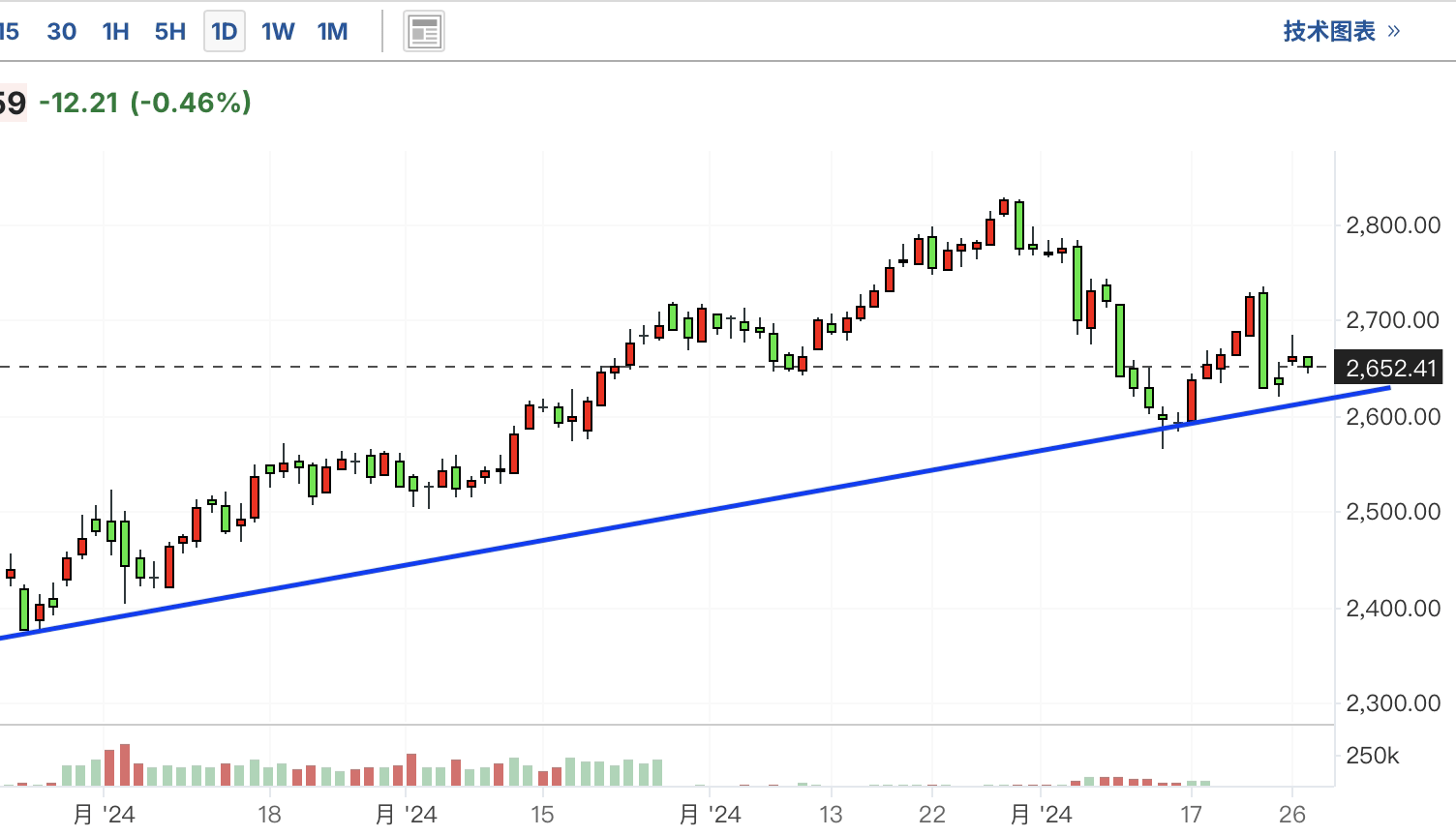The height and width of the screenshot is (836, 1456).
Task: Click the 2,600.00 price axis label
Action: (1393, 417)
